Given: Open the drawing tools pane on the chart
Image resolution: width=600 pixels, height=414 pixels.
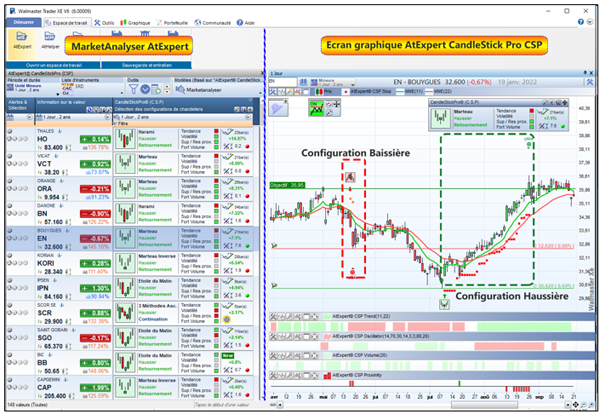Looking at the screenshot, I should point(278,108).
